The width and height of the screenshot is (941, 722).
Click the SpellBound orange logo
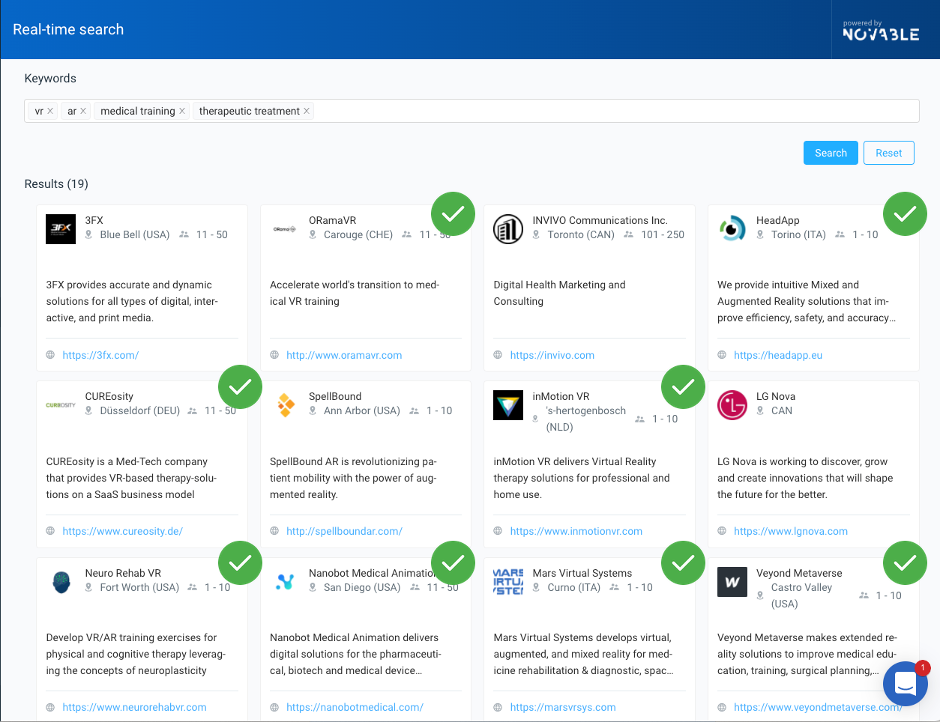pos(286,405)
